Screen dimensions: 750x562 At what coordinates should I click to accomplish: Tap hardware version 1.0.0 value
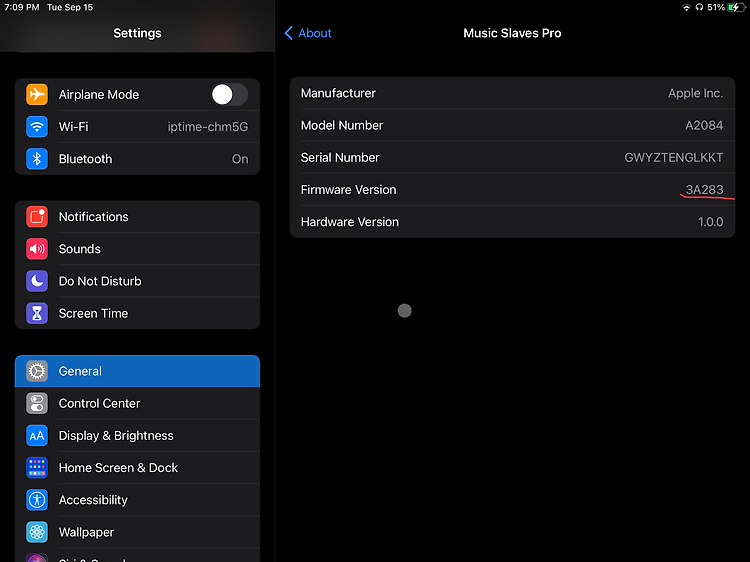(711, 222)
